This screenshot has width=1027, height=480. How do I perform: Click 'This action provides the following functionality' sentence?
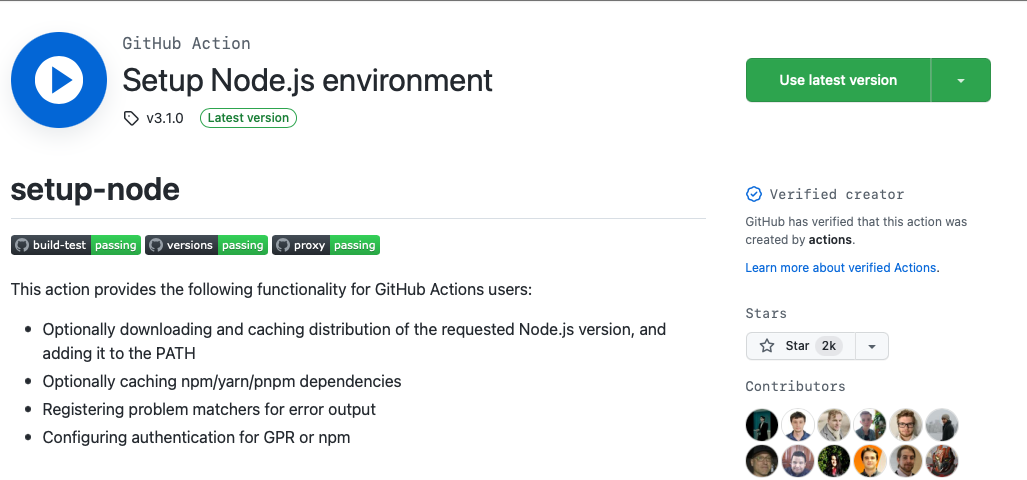tap(271, 289)
